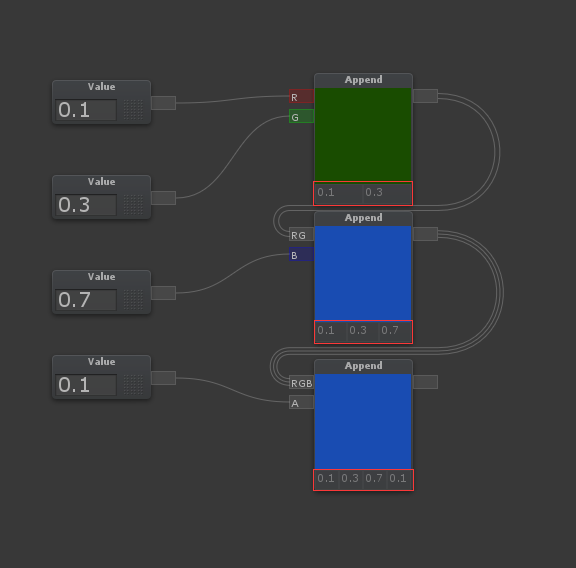The height and width of the screenshot is (568, 576).
Task: Click the bottom Append node blue preview
Action: 363,421
